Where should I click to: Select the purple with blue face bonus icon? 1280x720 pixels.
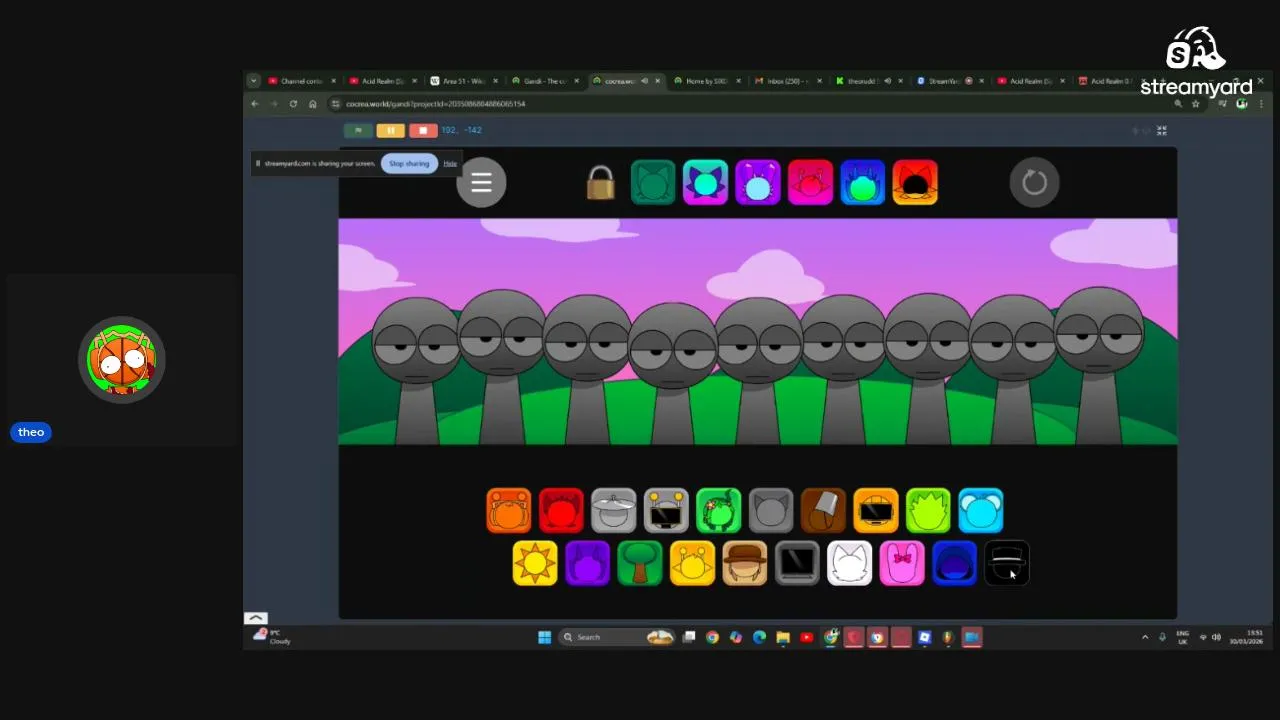tap(758, 183)
